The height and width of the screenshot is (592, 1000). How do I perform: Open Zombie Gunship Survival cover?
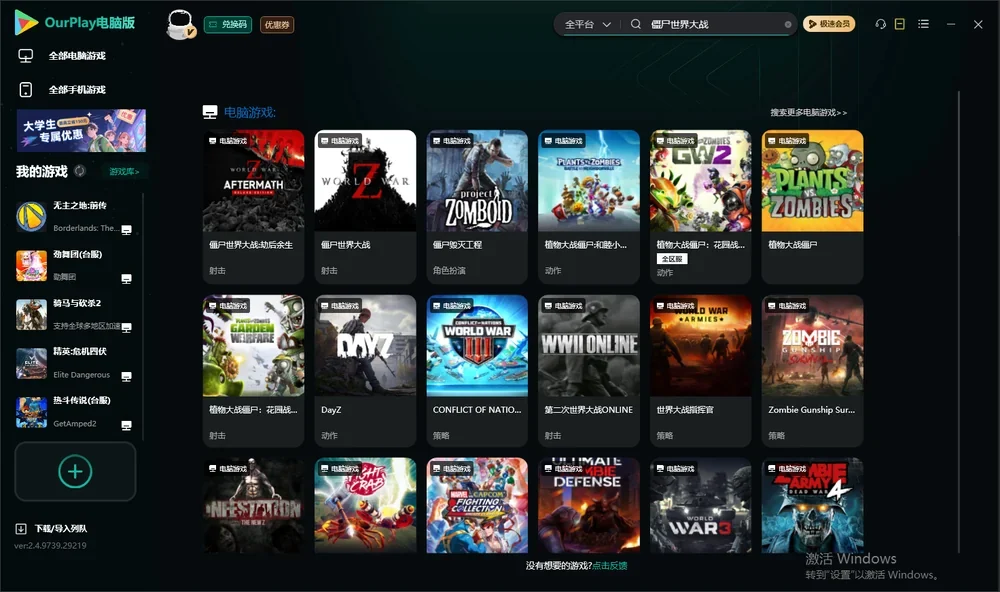coord(812,346)
